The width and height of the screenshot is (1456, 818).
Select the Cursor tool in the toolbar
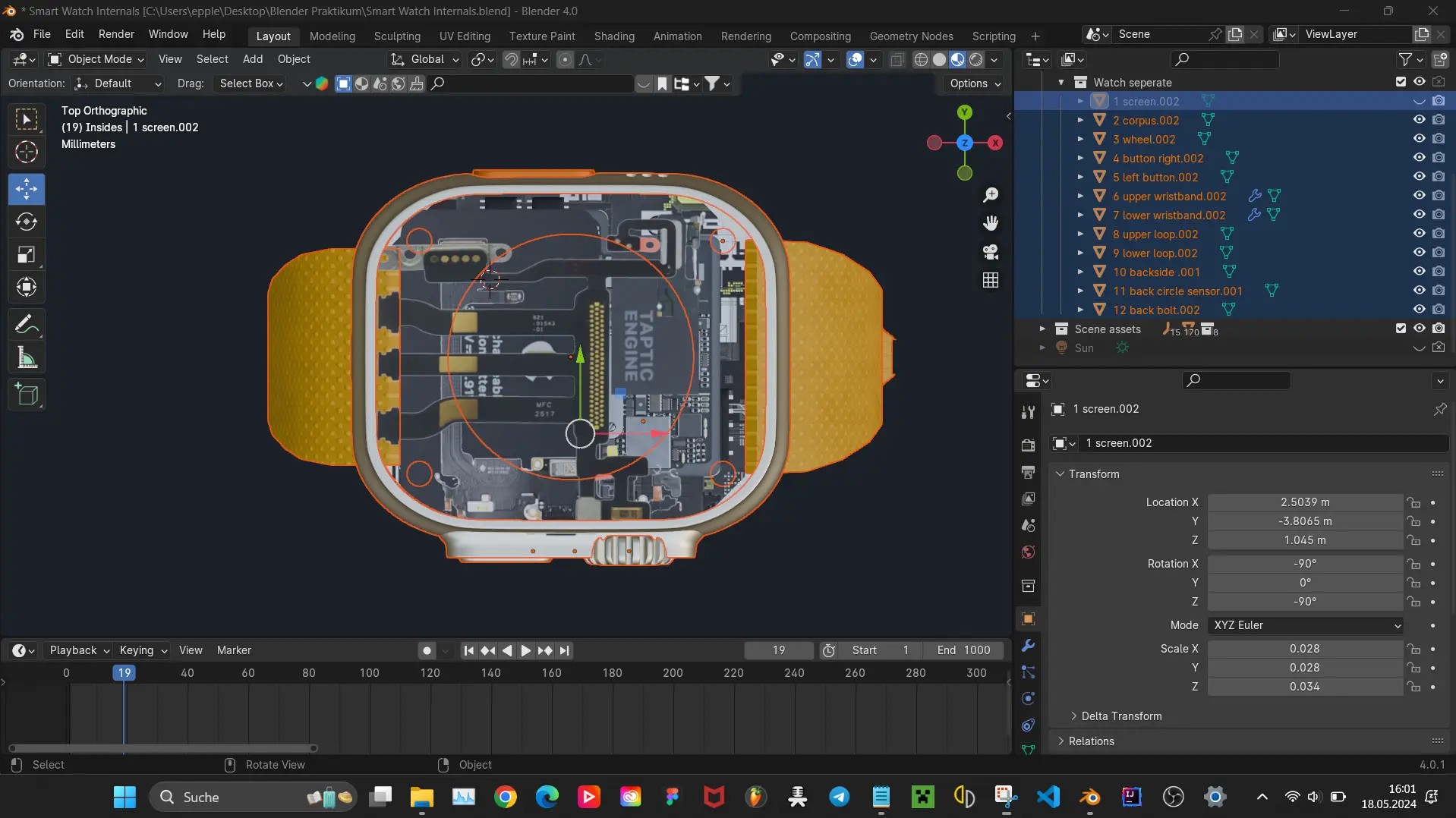coord(27,152)
